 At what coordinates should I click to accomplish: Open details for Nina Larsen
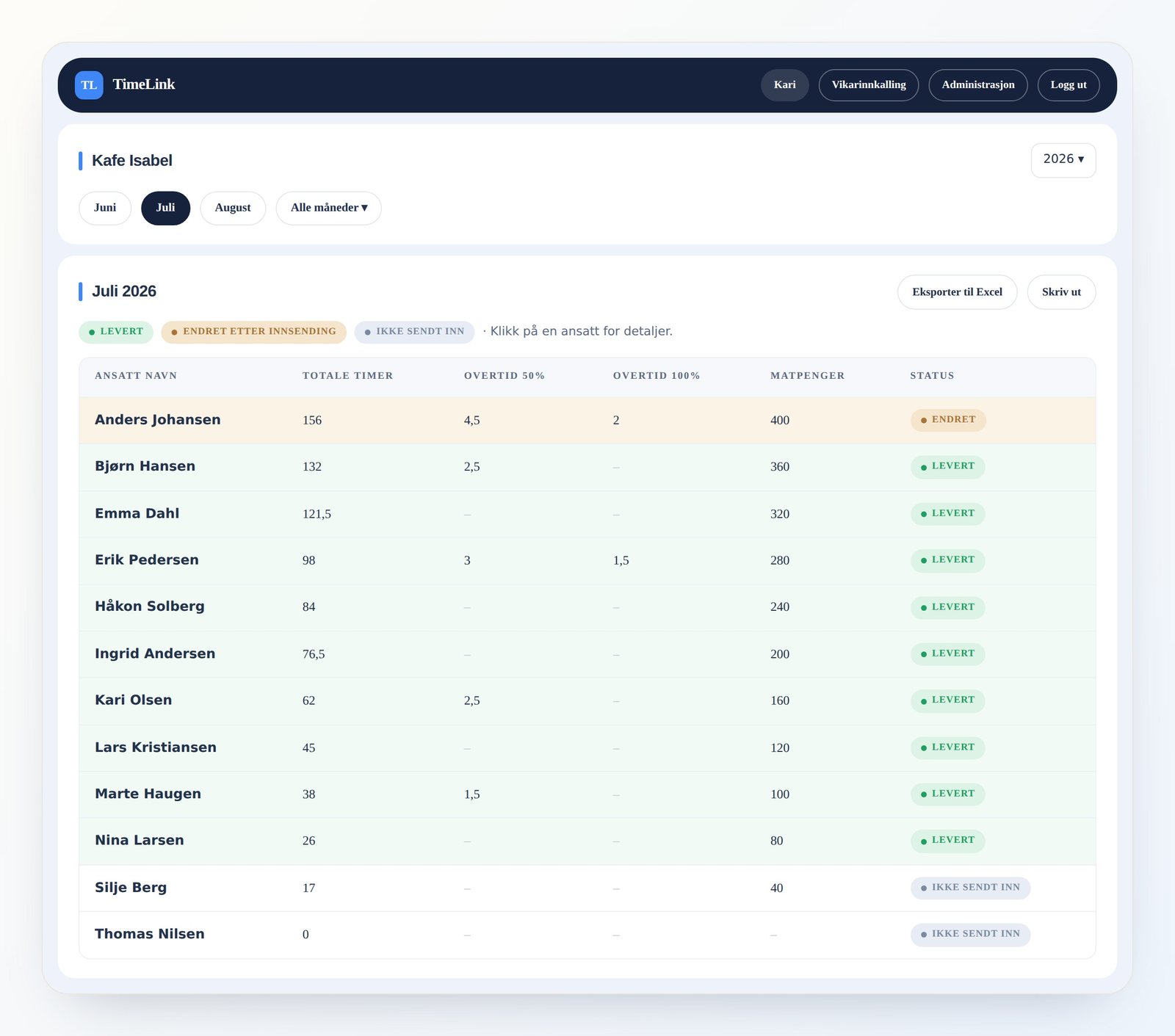point(587,841)
